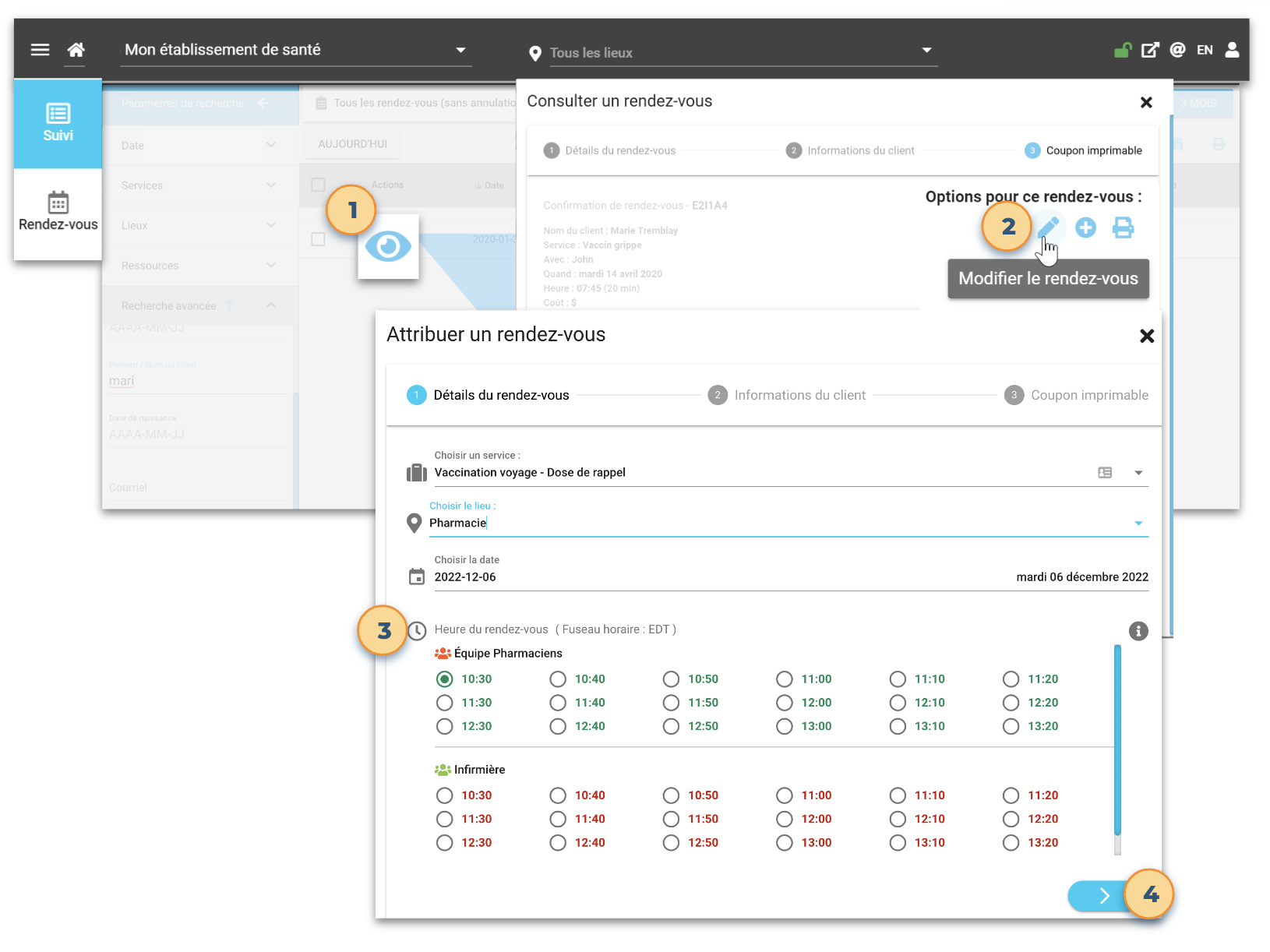
Task: Toggle the checkbox of the first appointment row
Action: [318, 239]
